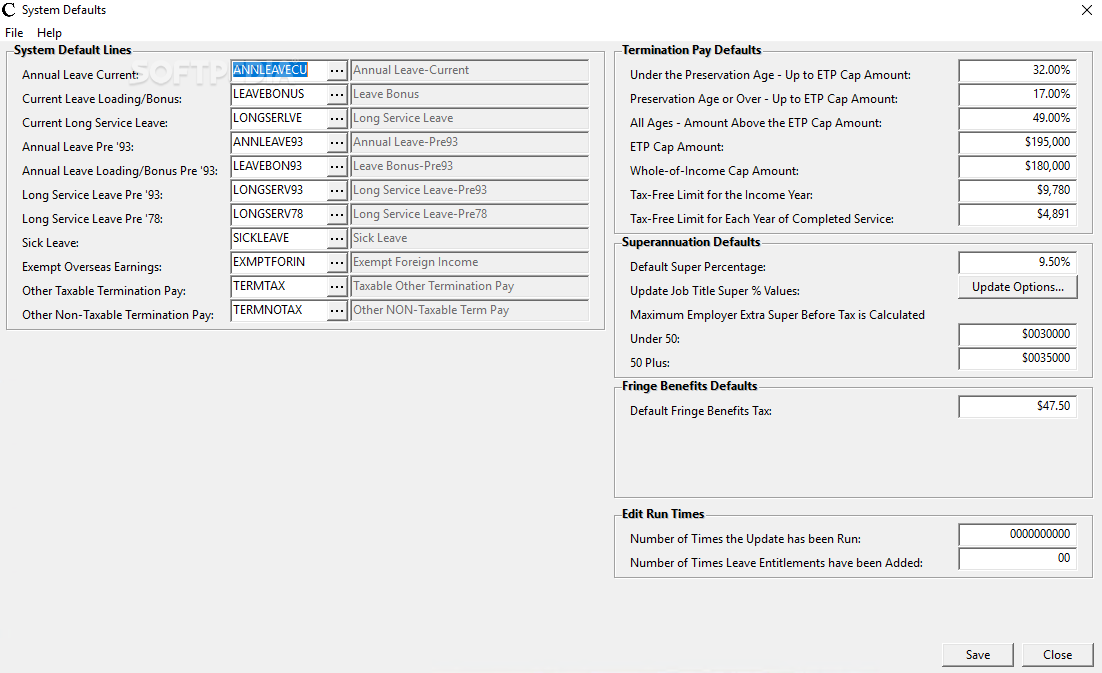Click the Annual Leave-Pre93 description box

click(469, 142)
